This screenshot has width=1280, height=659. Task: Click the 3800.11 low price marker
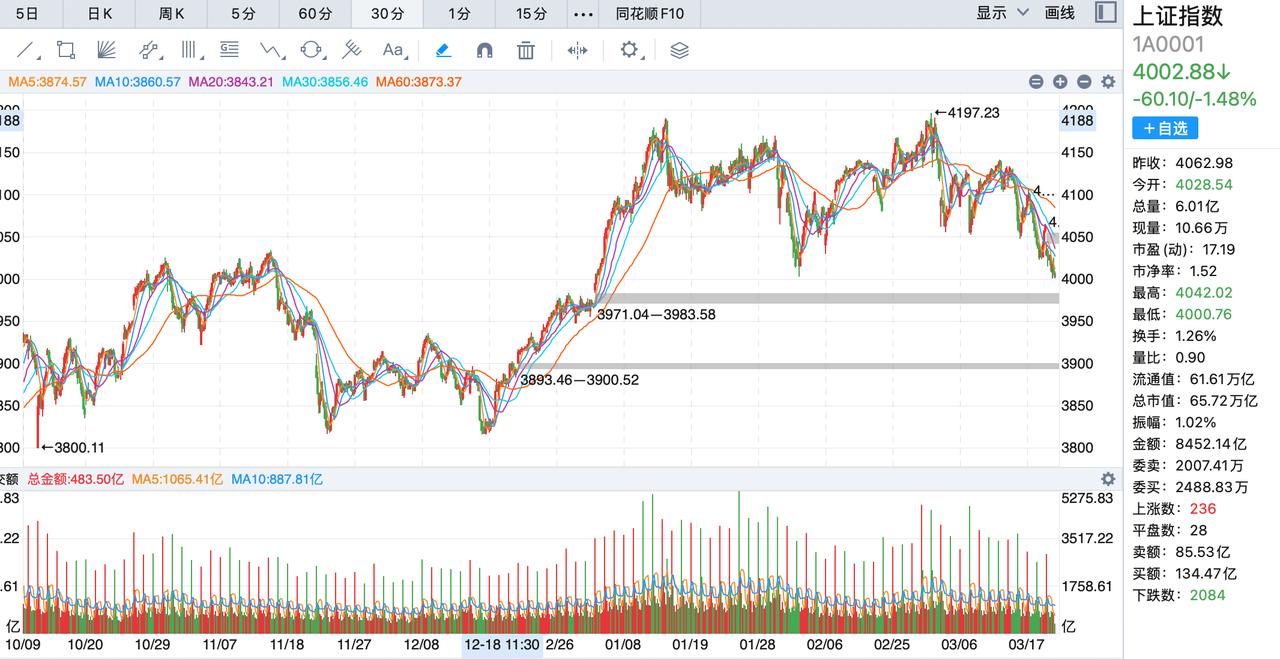click(72, 447)
